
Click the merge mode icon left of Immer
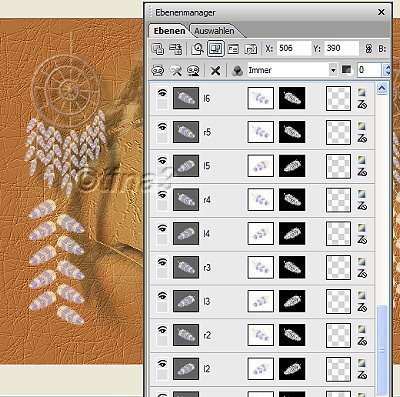[237, 70]
